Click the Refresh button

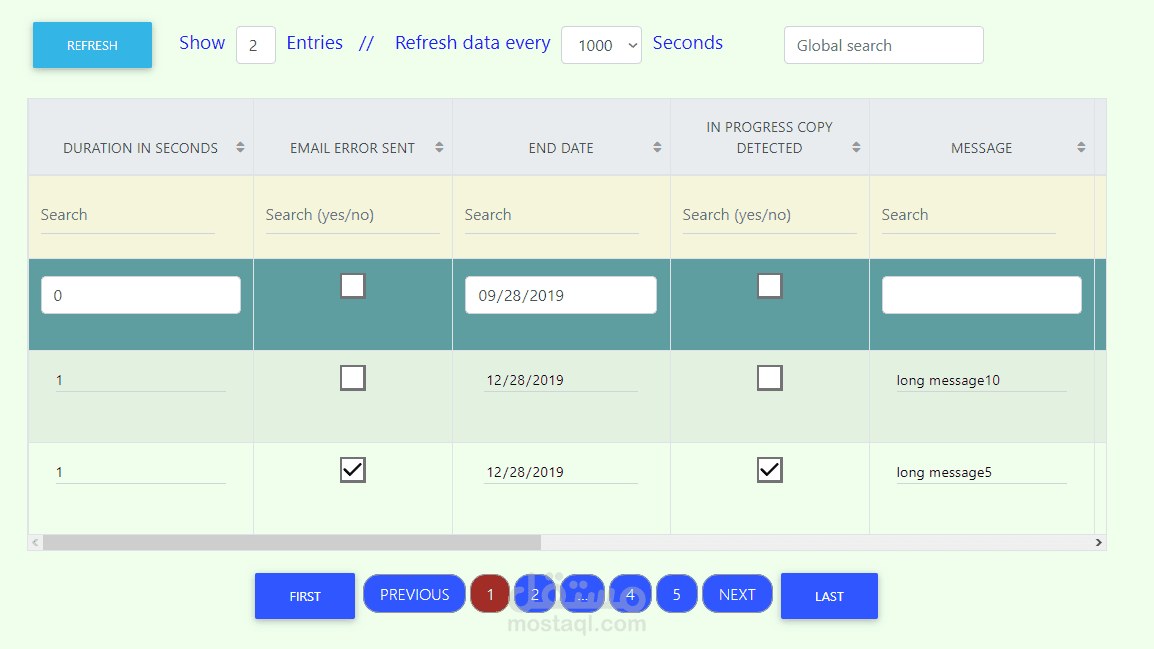(x=92, y=45)
